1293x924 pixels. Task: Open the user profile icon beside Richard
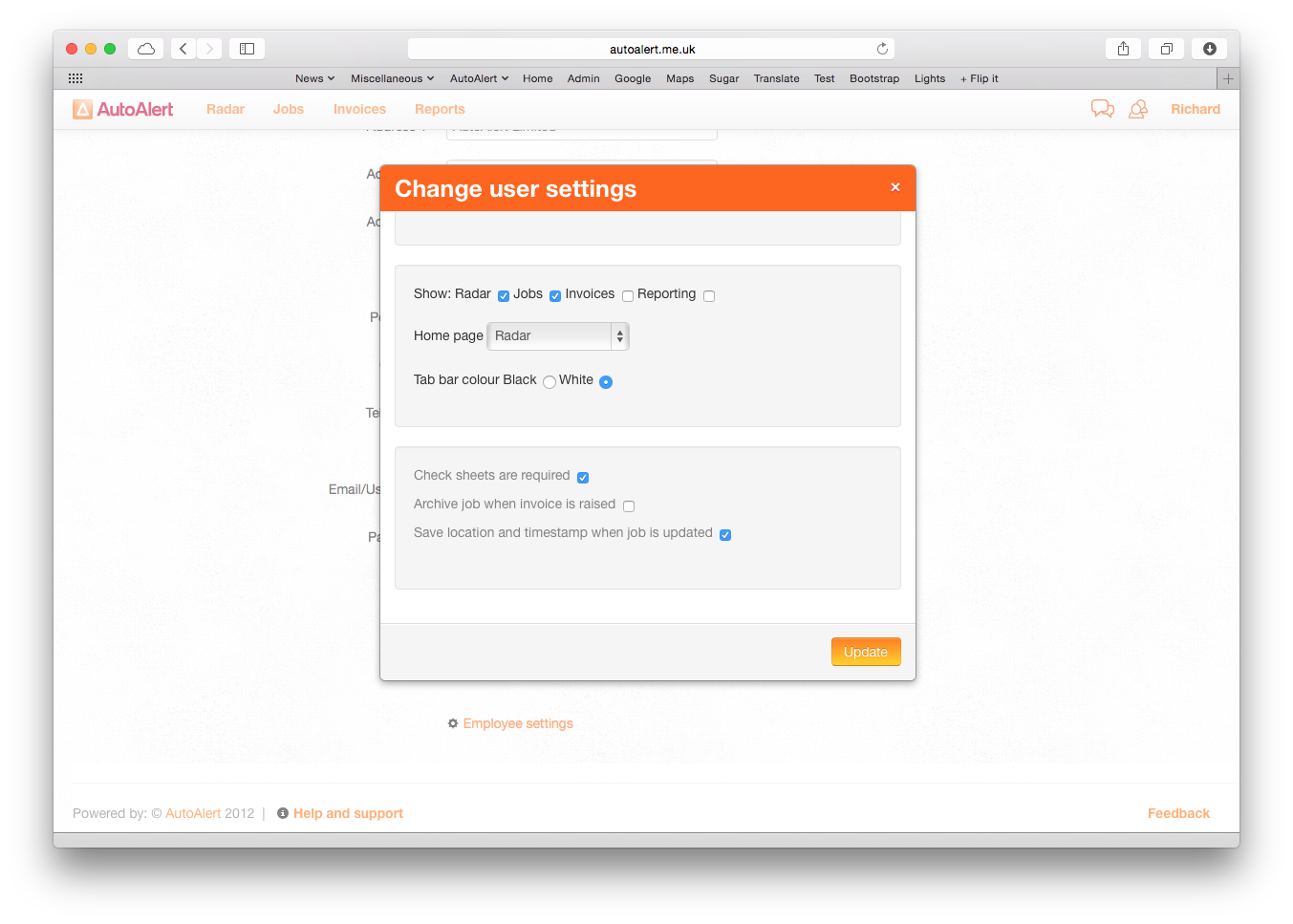[1138, 109]
